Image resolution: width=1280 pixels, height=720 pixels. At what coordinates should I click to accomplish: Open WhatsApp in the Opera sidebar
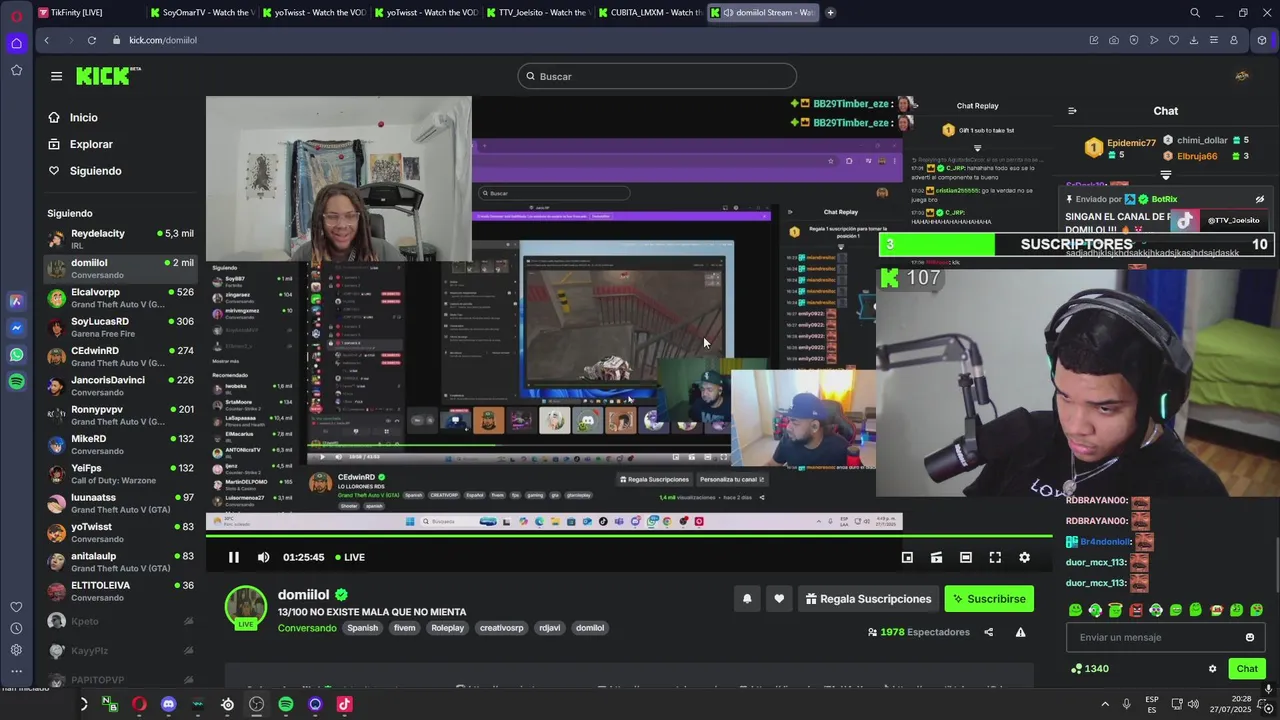click(x=16, y=355)
